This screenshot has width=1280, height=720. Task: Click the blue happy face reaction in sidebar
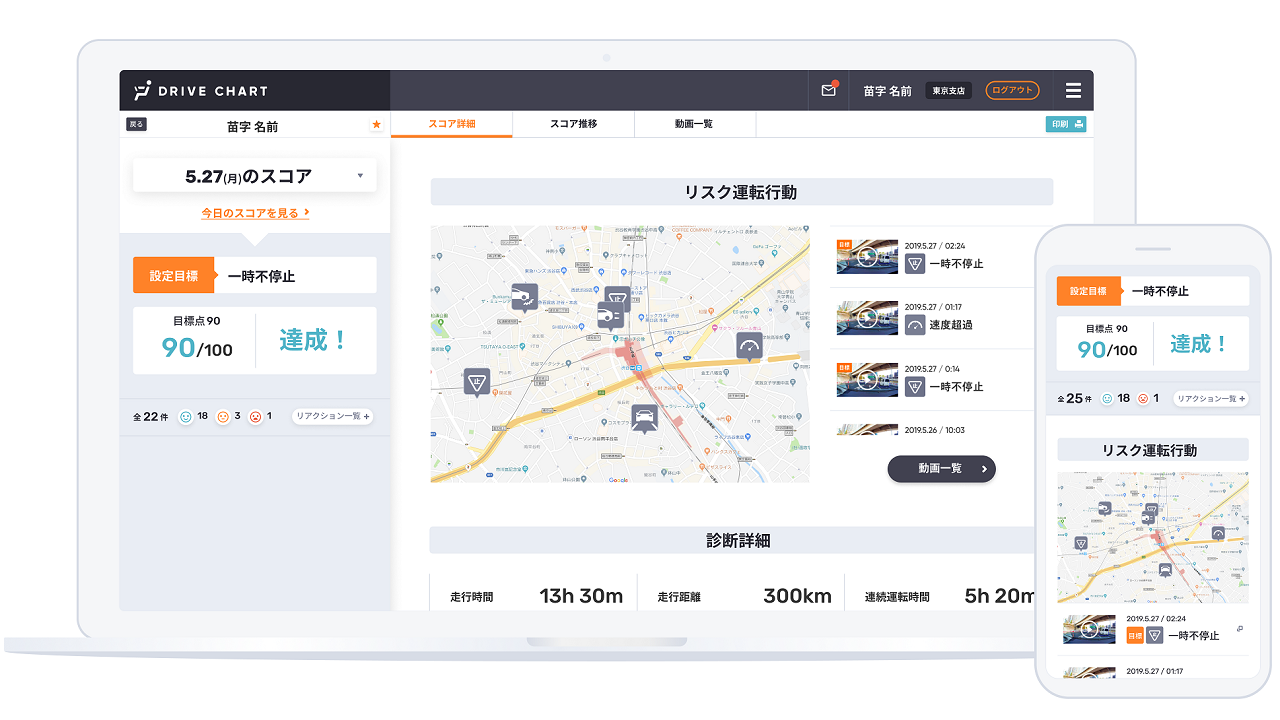(185, 416)
